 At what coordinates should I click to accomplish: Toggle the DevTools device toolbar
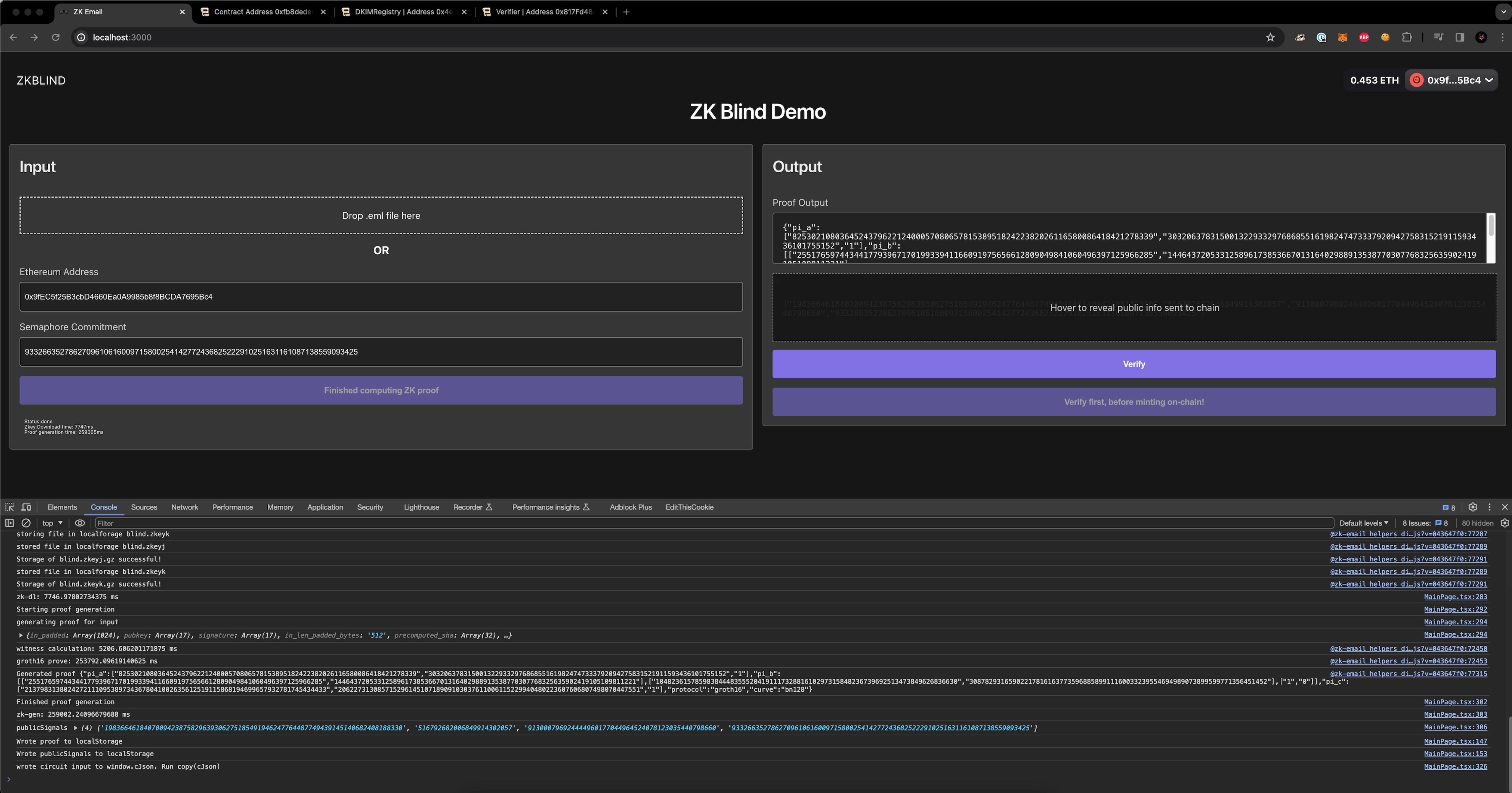click(x=26, y=507)
